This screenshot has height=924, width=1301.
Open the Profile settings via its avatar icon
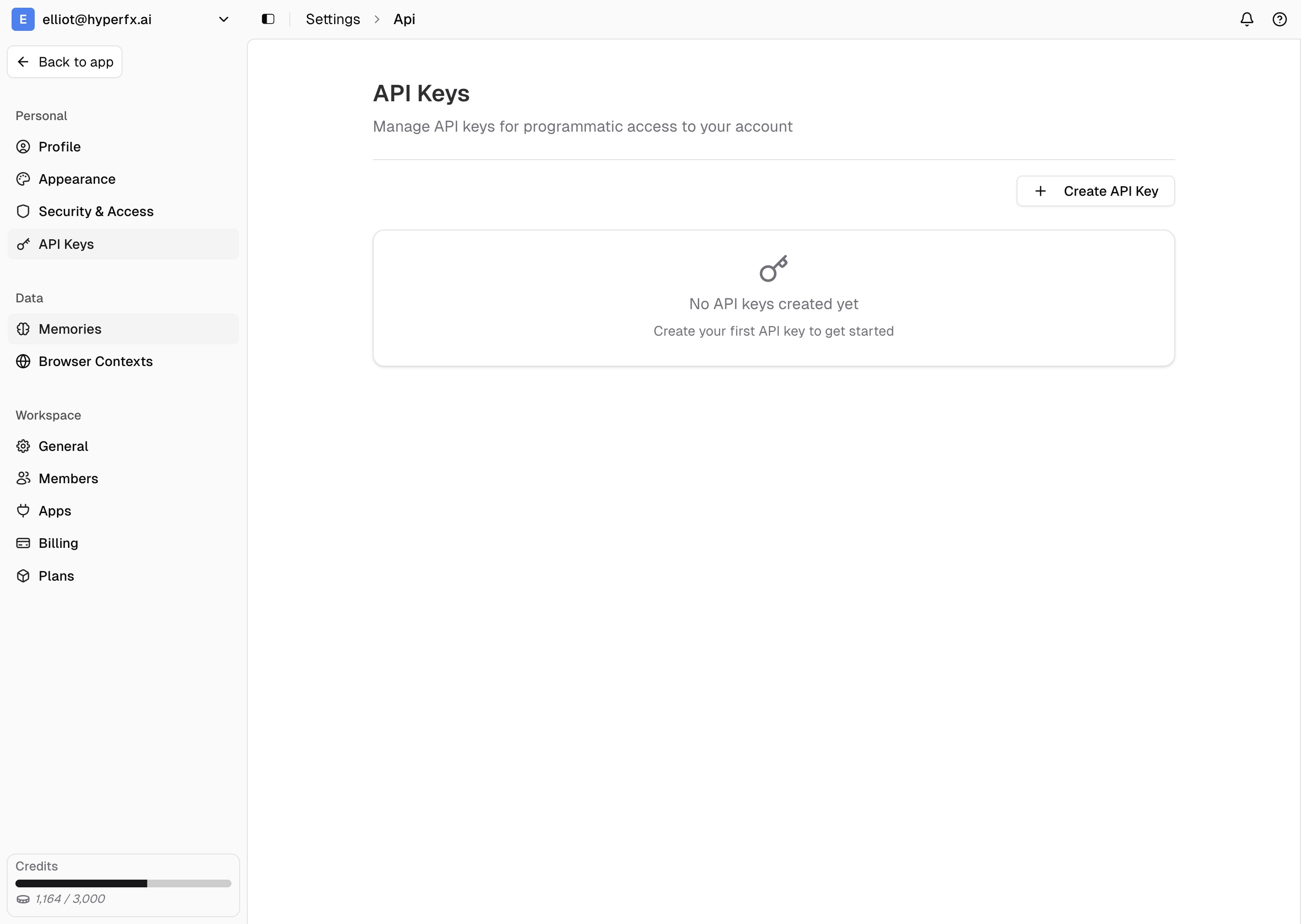pyautogui.click(x=23, y=146)
